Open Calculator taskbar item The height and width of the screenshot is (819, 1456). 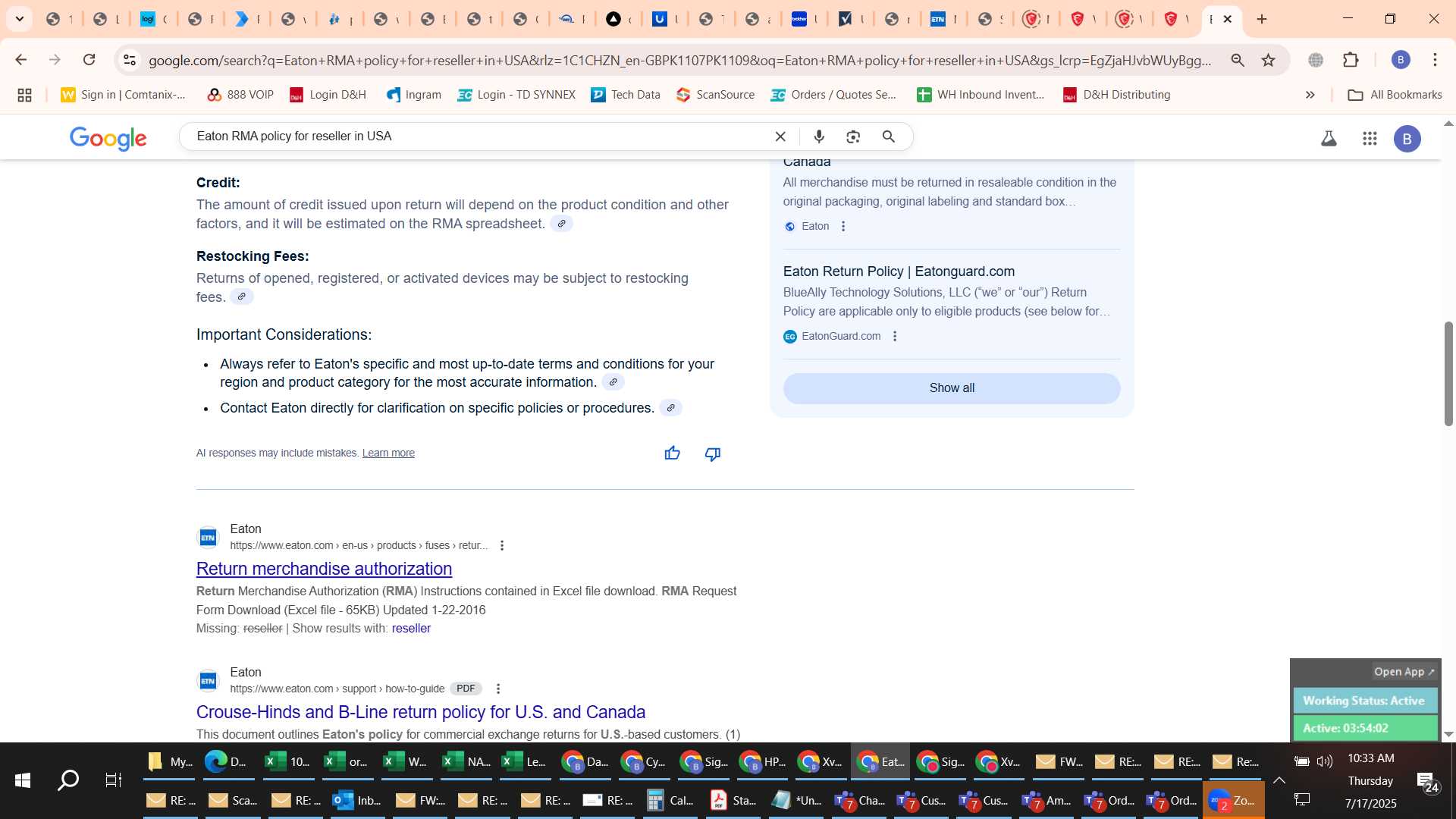(670, 800)
